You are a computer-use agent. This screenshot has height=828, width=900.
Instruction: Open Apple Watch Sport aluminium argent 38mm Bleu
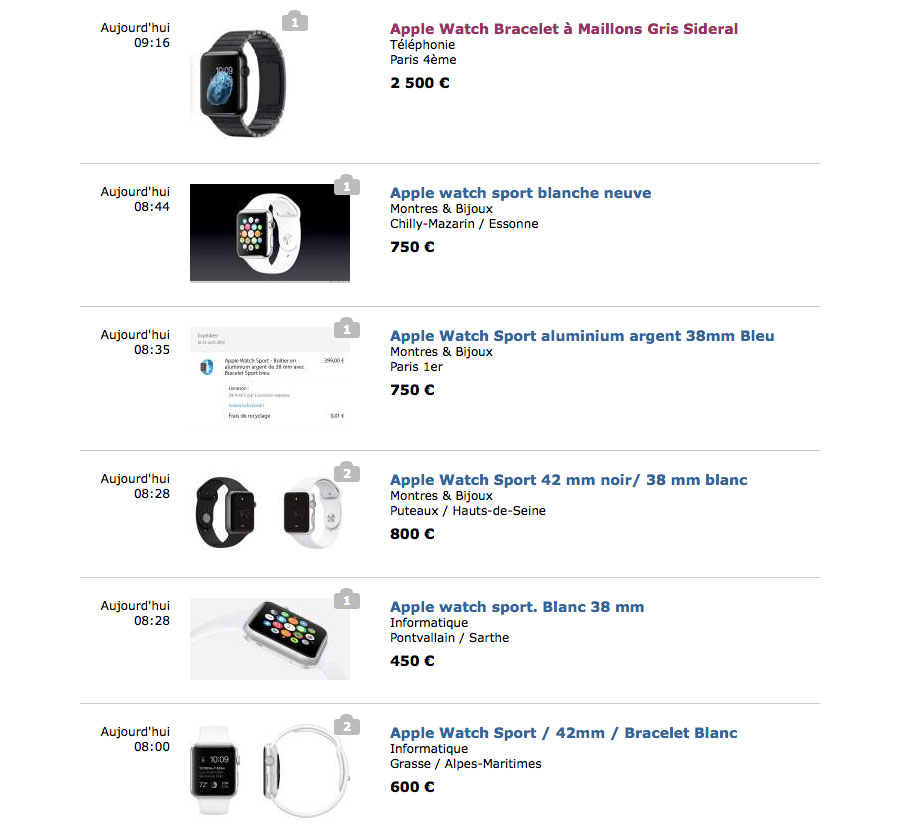[582, 336]
